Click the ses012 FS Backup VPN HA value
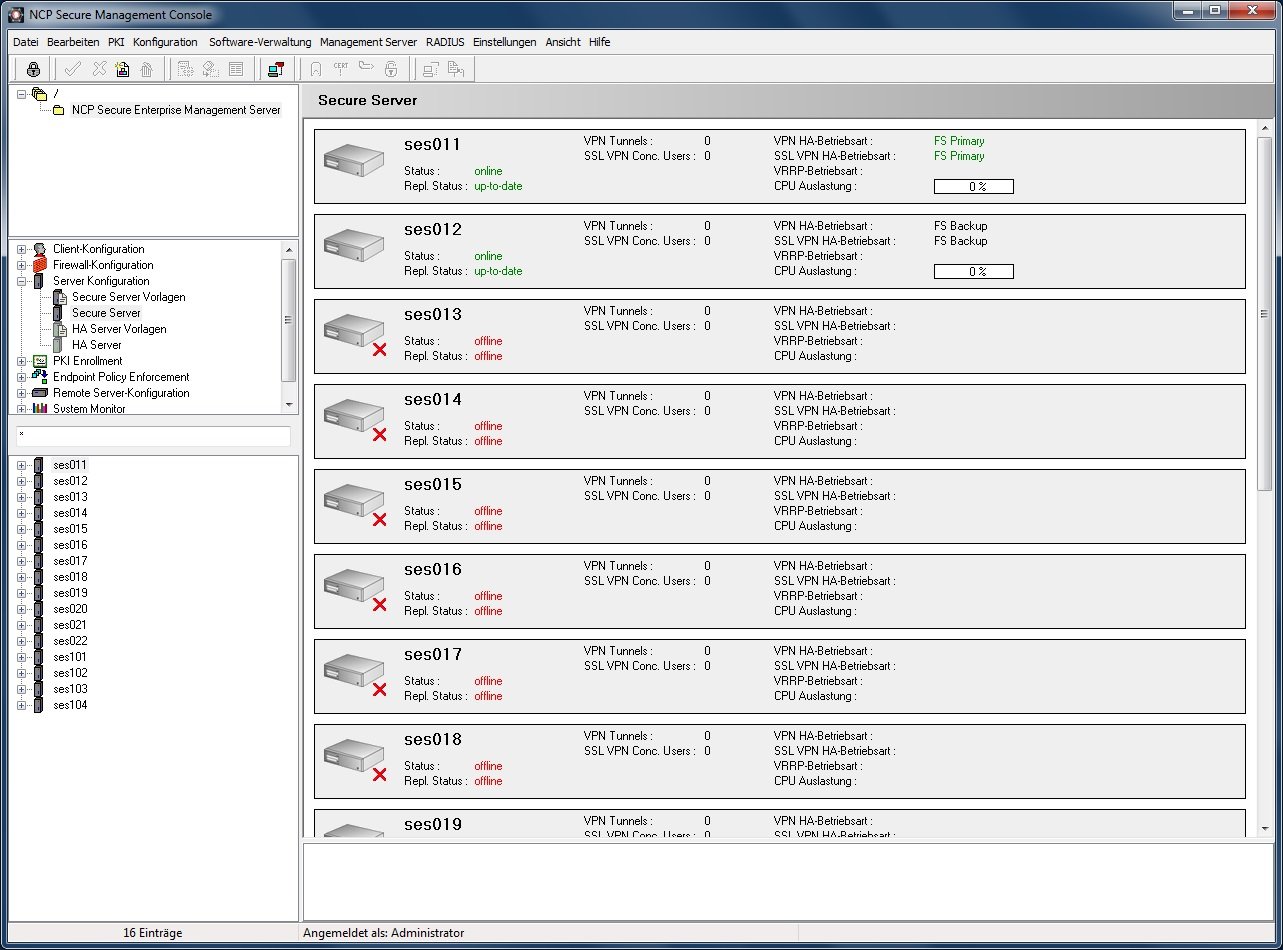This screenshot has width=1283, height=950. tap(960, 226)
